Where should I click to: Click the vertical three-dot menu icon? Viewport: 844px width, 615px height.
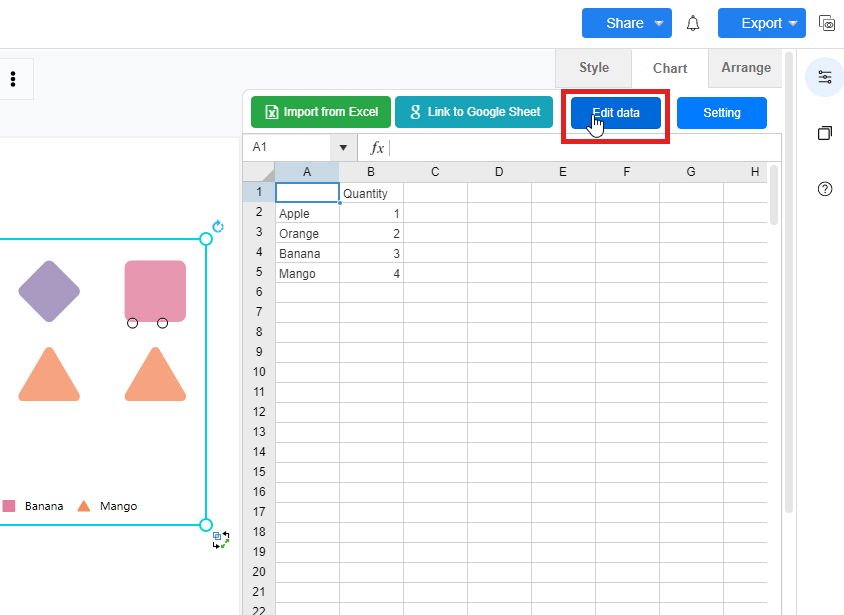[x=13, y=79]
